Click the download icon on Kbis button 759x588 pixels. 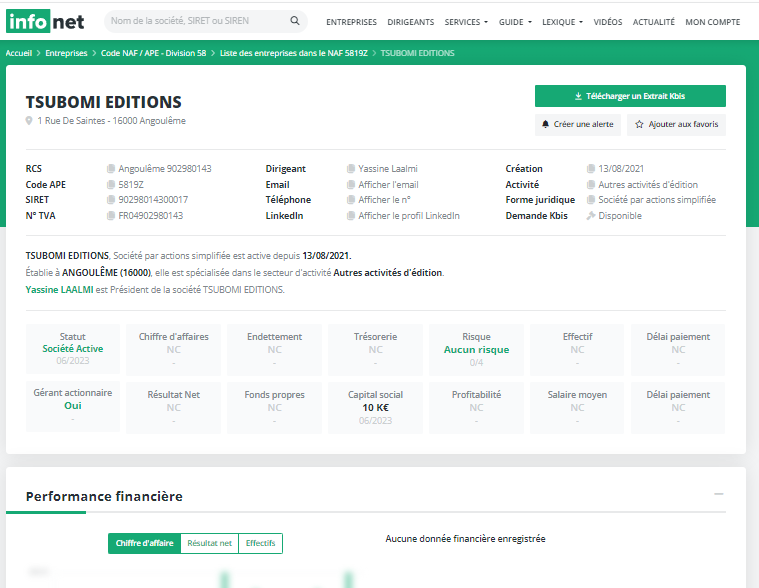pyautogui.click(x=578, y=96)
